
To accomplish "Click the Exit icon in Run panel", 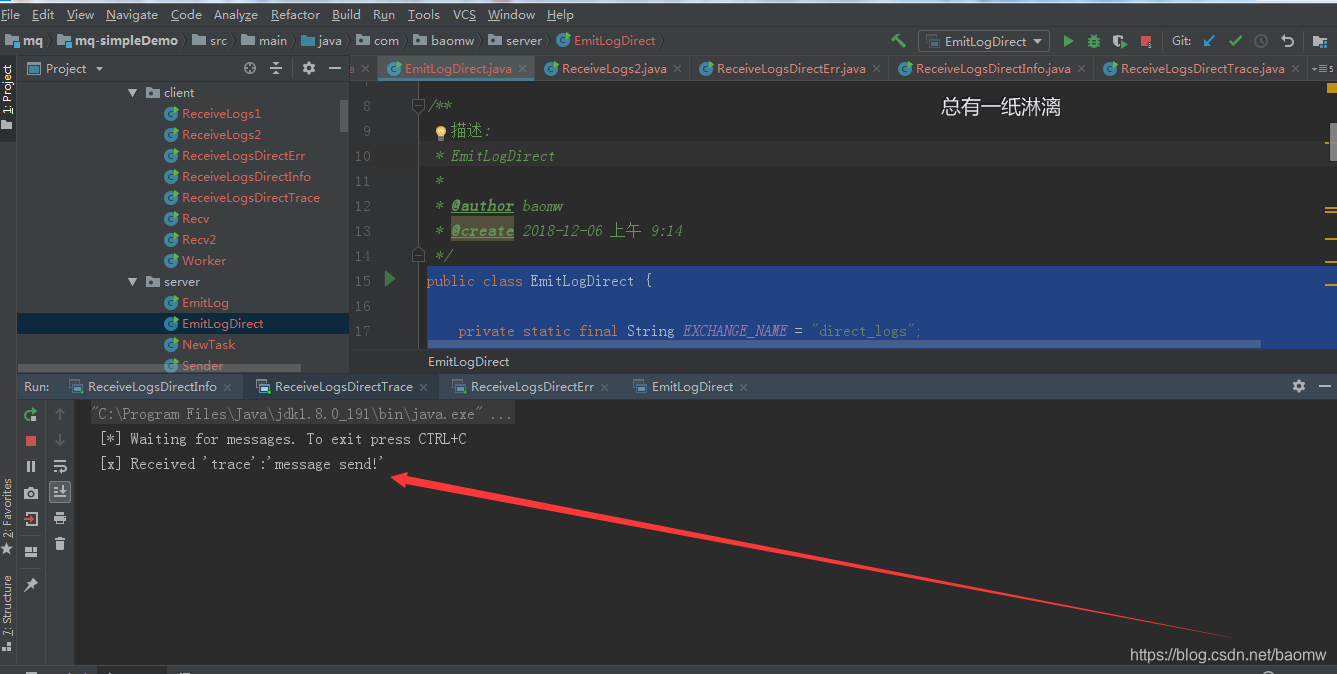I will pyautogui.click(x=31, y=519).
